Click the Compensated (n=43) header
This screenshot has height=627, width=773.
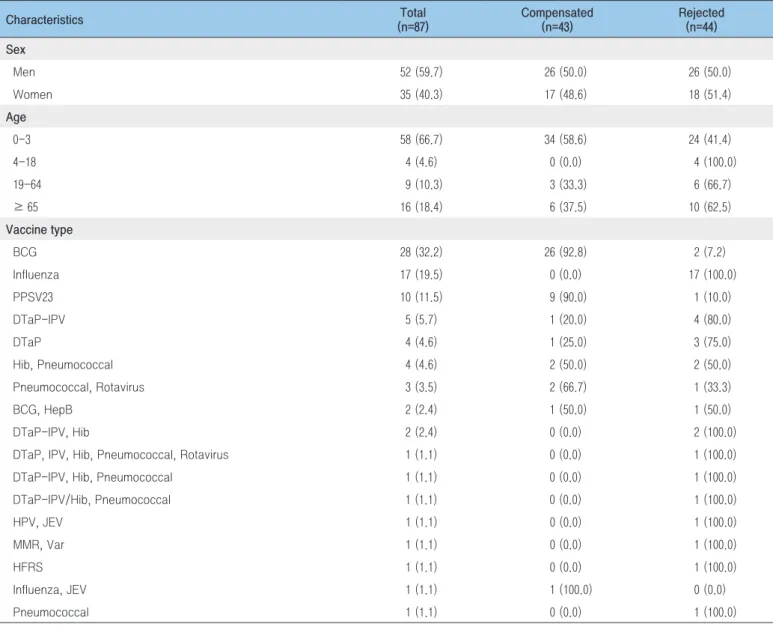[x=557, y=20]
